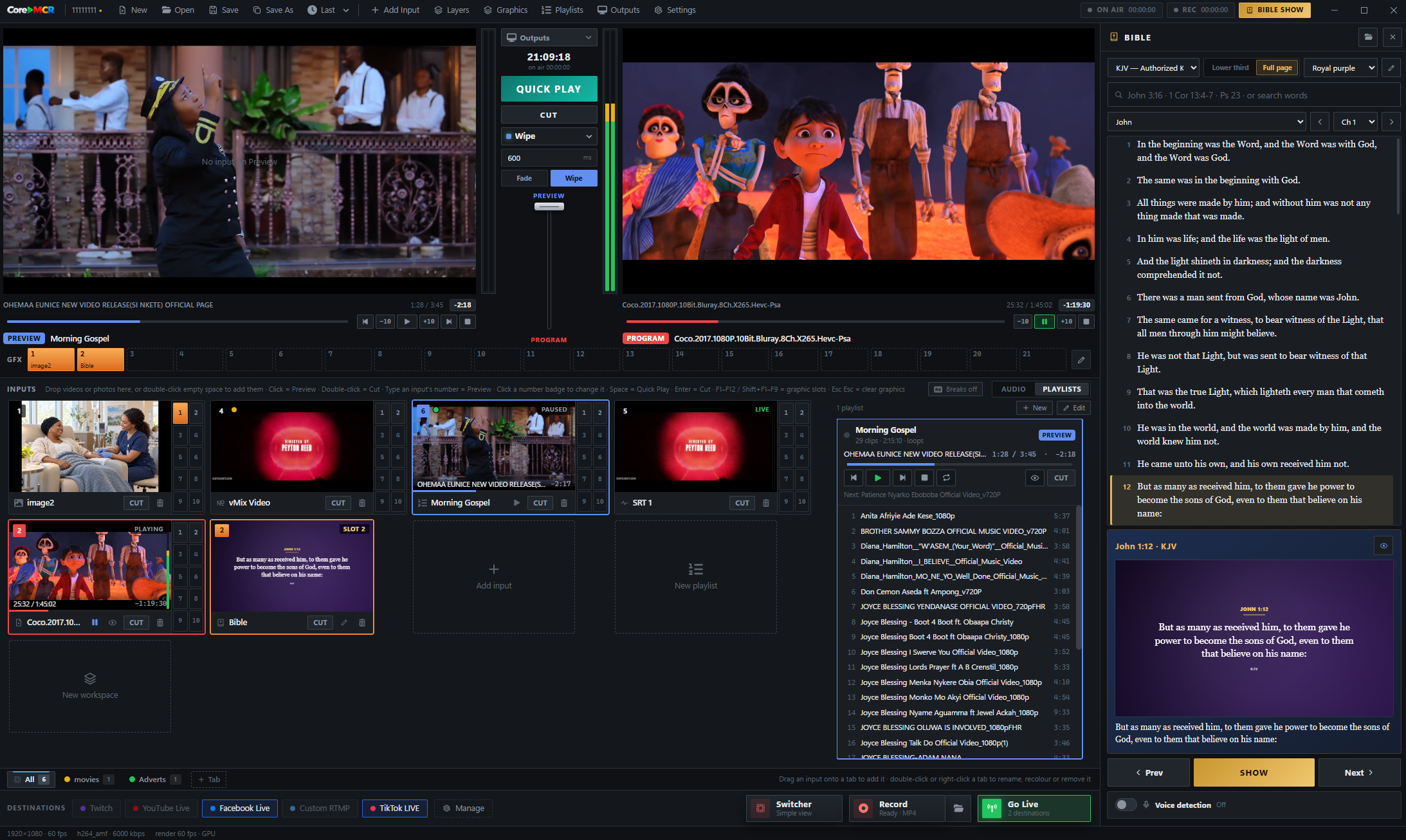This screenshot has height=840, width=1406.
Task: Skip back 10 seconds on program player
Action: [1023, 322]
